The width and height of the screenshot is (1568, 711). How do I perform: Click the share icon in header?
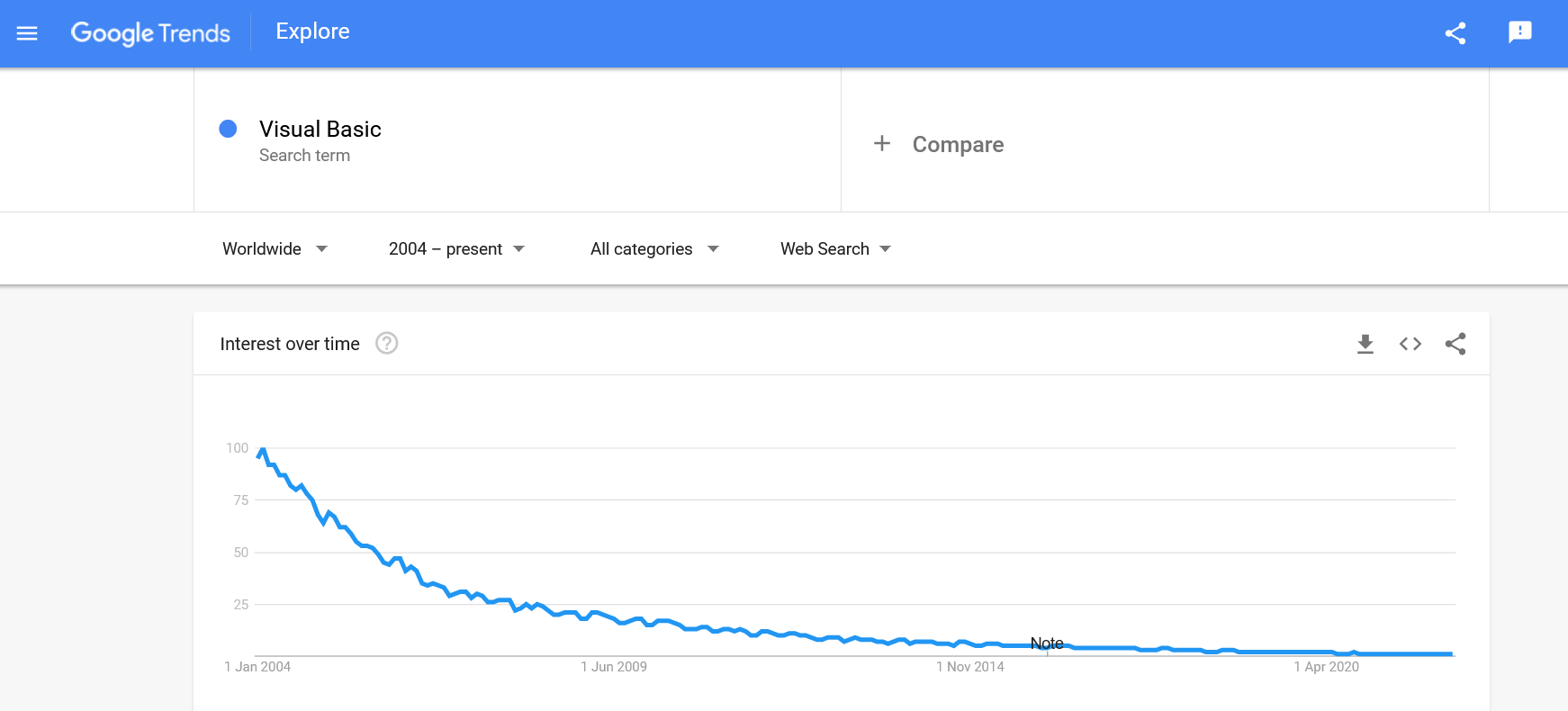click(1455, 33)
